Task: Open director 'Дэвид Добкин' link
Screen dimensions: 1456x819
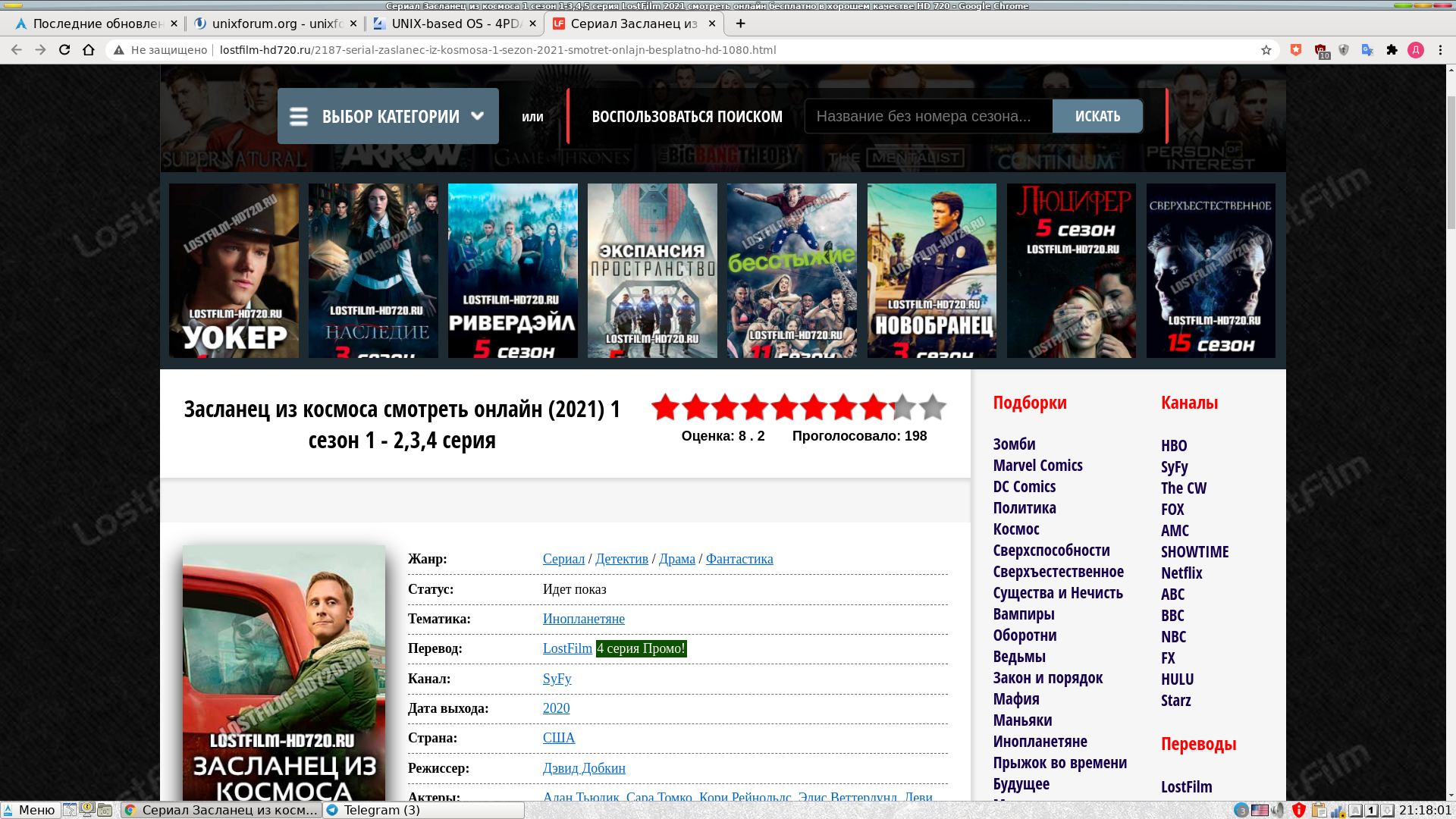Action: click(584, 768)
